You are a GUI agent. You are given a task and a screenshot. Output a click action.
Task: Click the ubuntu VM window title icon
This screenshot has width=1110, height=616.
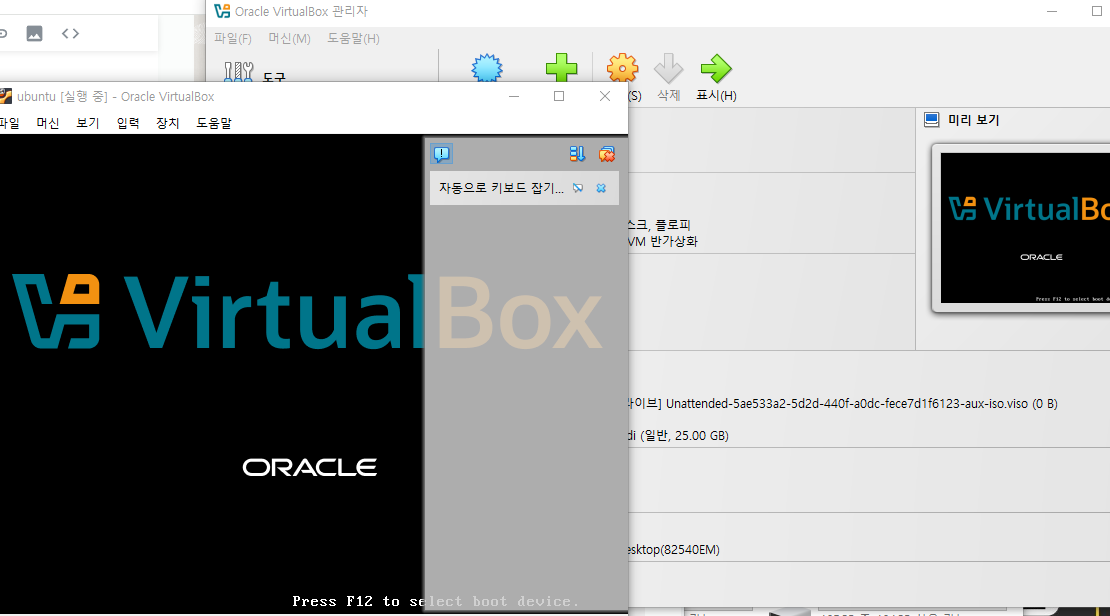click(x=6, y=96)
